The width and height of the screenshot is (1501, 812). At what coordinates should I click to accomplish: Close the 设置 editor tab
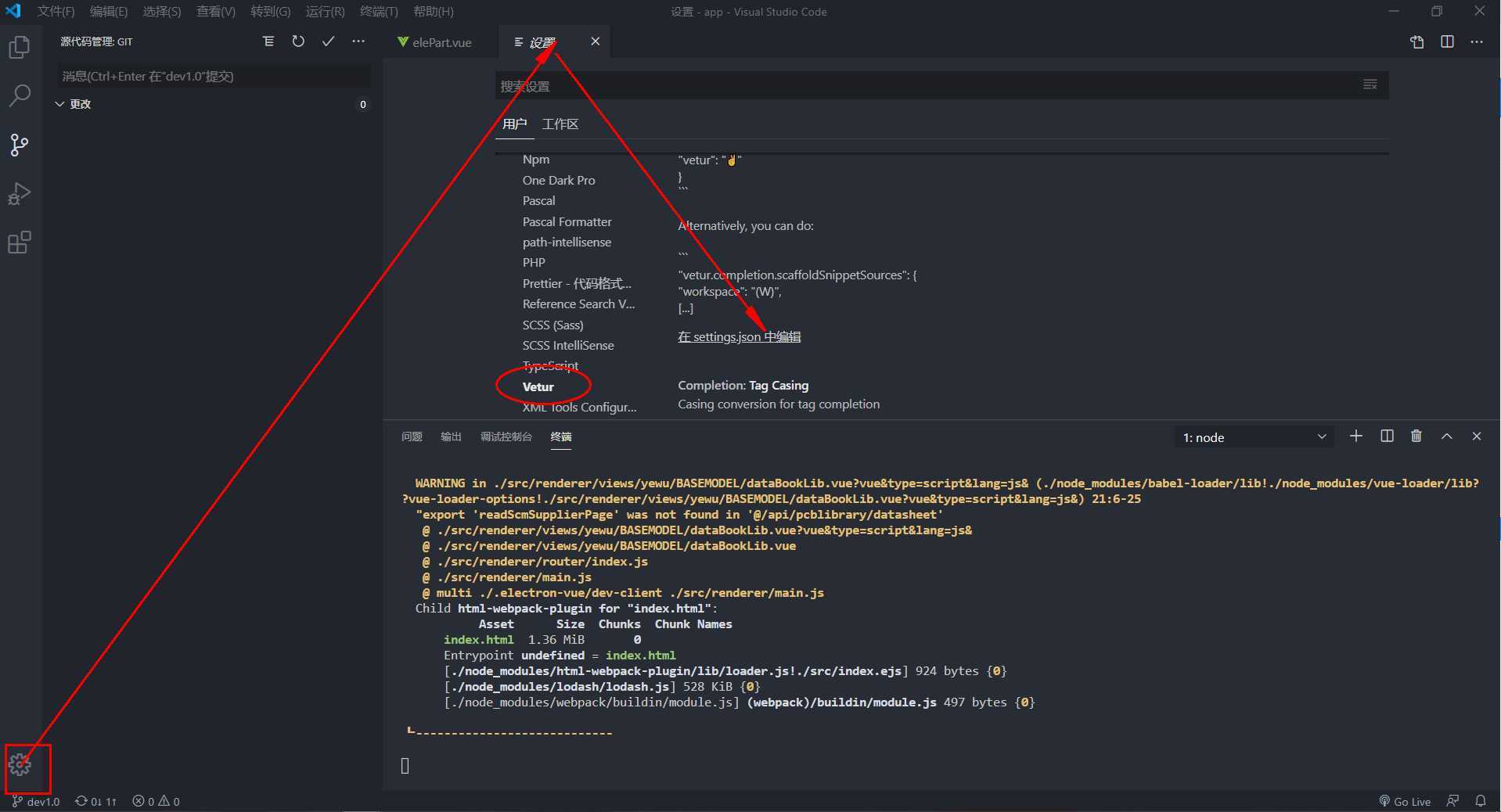[x=596, y=41]
